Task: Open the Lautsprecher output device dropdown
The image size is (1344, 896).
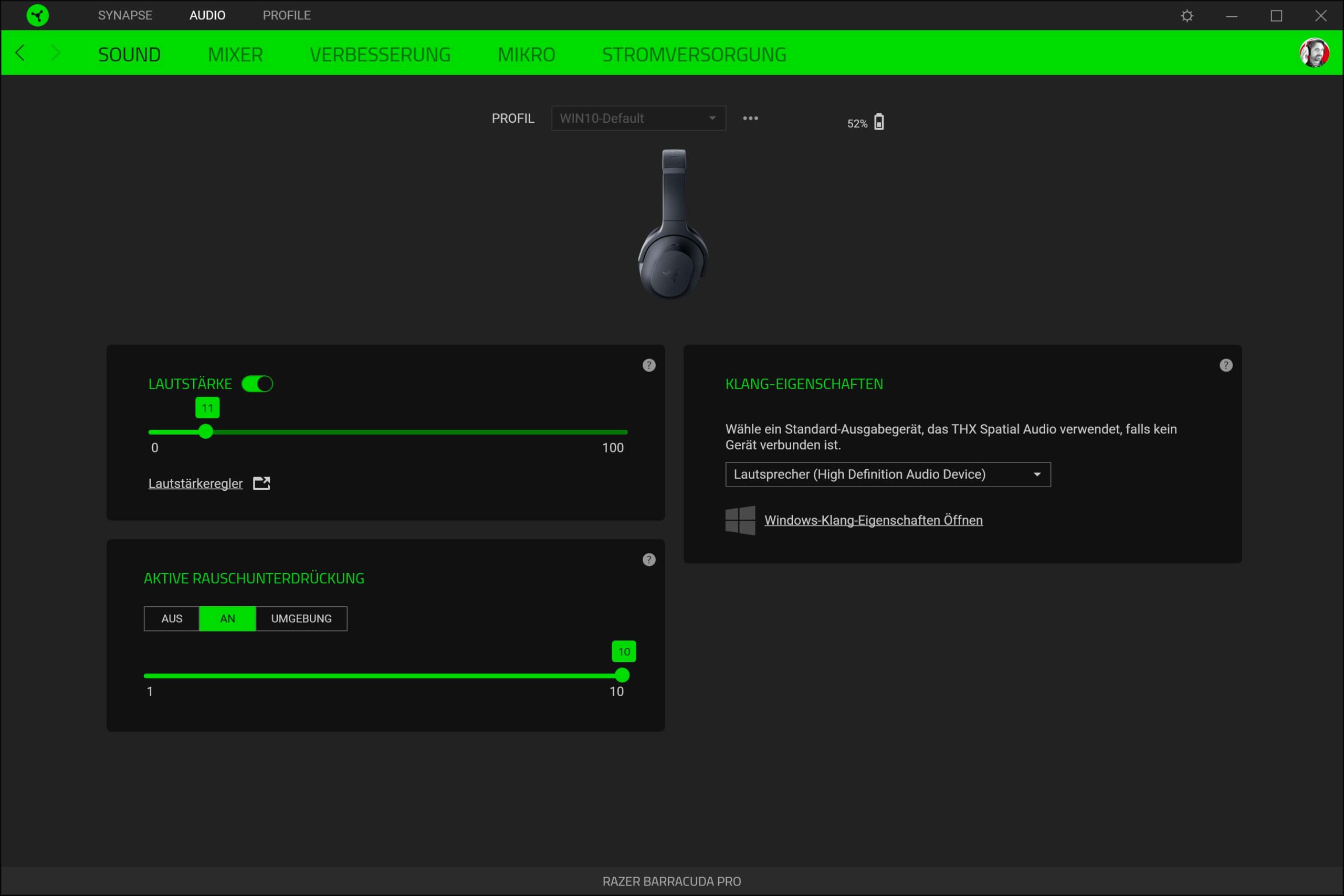Action: pos(887,475)
